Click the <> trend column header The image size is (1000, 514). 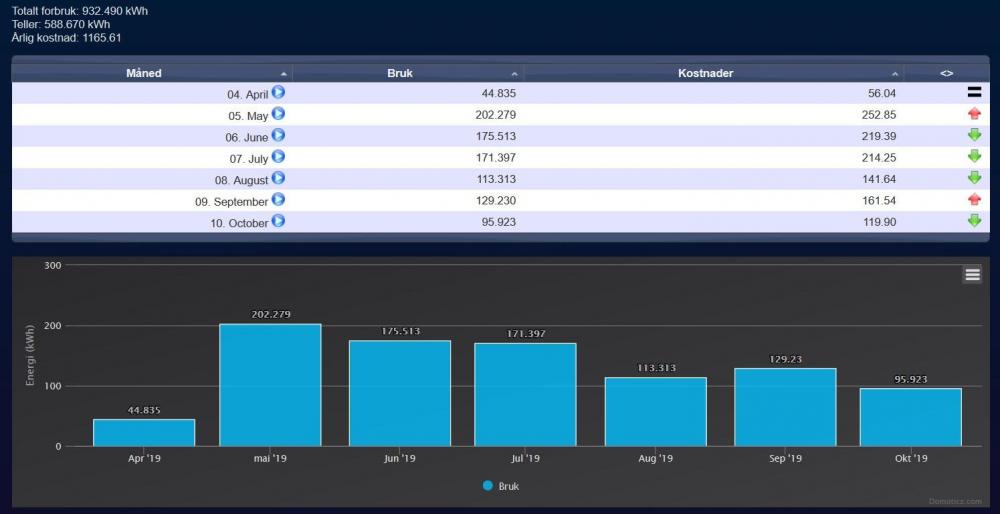click(946, 73)
